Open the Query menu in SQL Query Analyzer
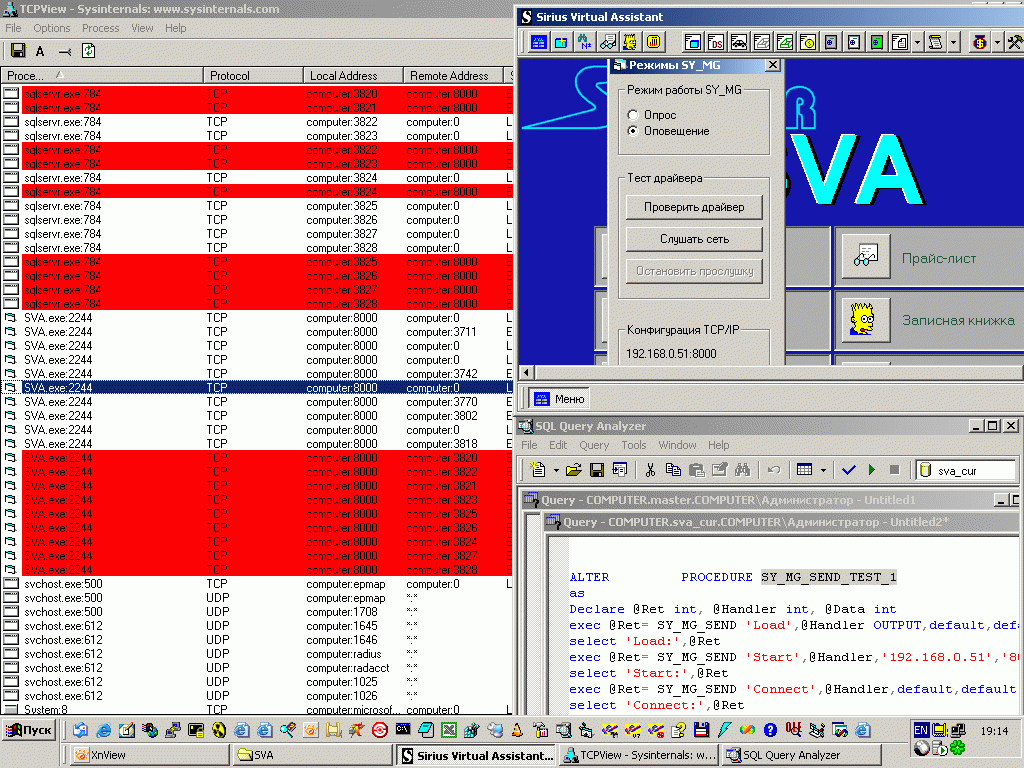1024x768 pixels. 594,445
